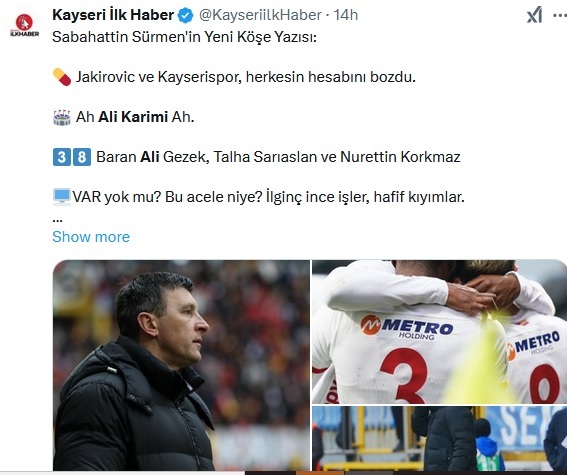
Task: Open the Metro Holding jersey number 3 photo
Action: pos(439,332)
